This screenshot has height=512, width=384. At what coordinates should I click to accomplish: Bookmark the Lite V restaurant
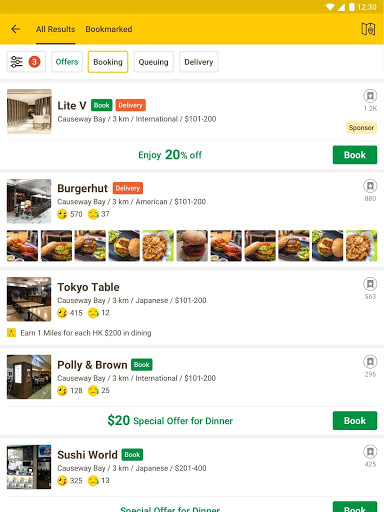tap(370, 96)
